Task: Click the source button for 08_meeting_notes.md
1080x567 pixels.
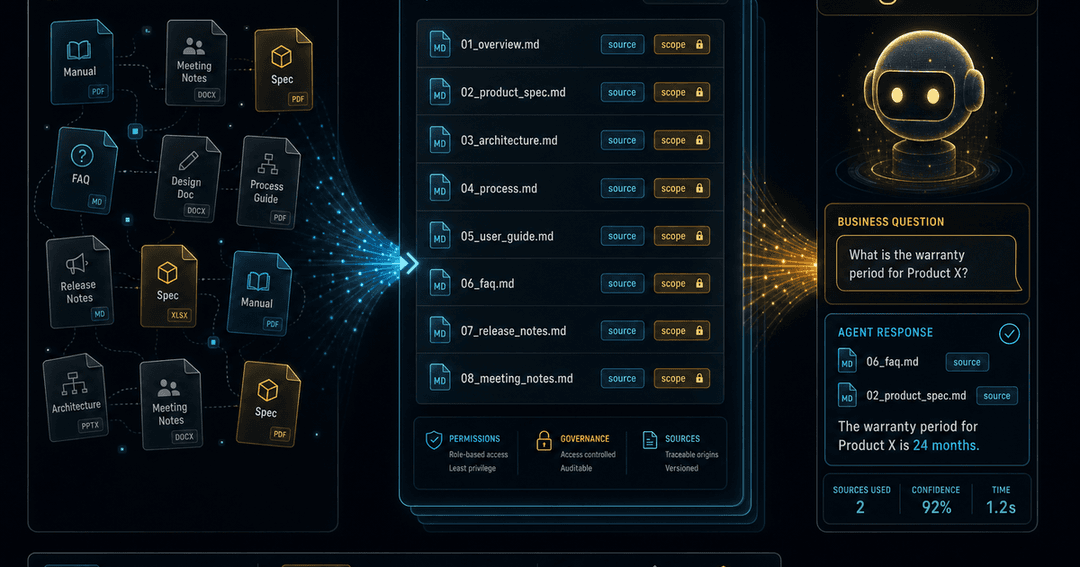Action: [x=622, y=378]
